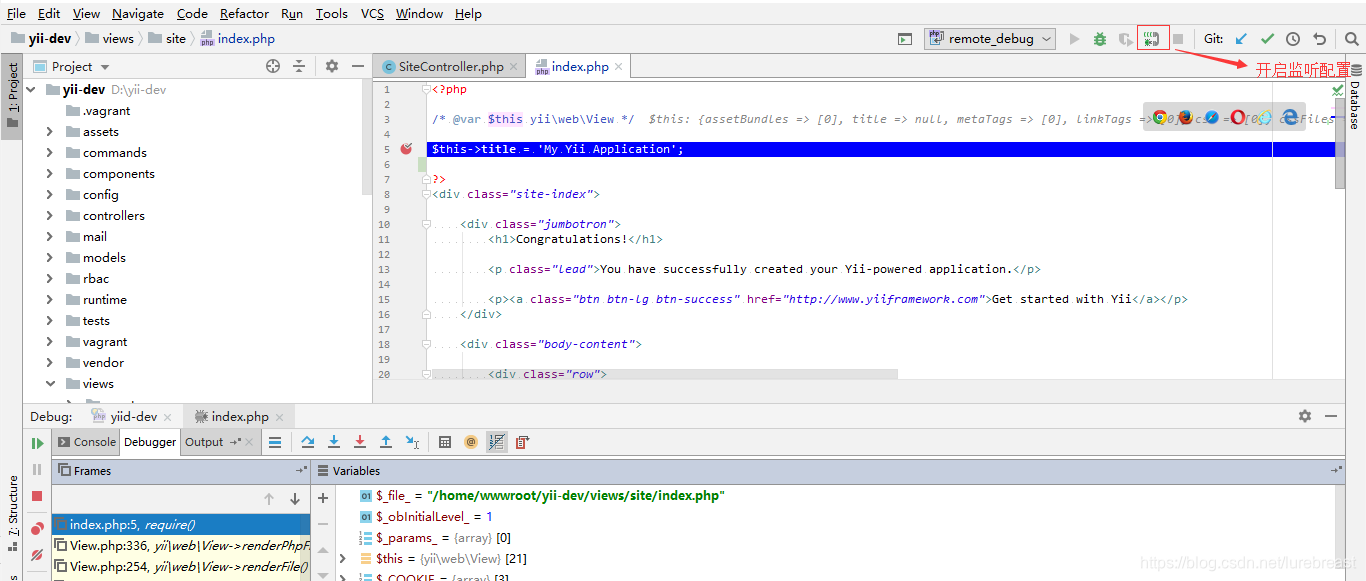Viewport: 1366px width, 581px height.
Task: Stop the debug session
Action: (x=36, y=496)
